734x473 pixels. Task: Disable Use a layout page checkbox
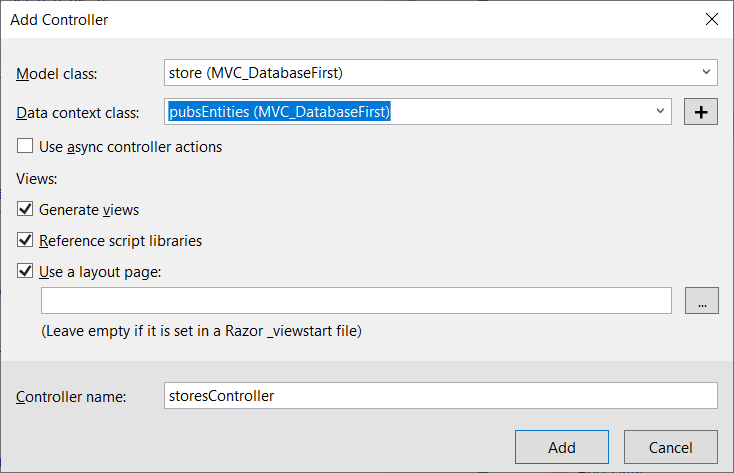(25, 271)
